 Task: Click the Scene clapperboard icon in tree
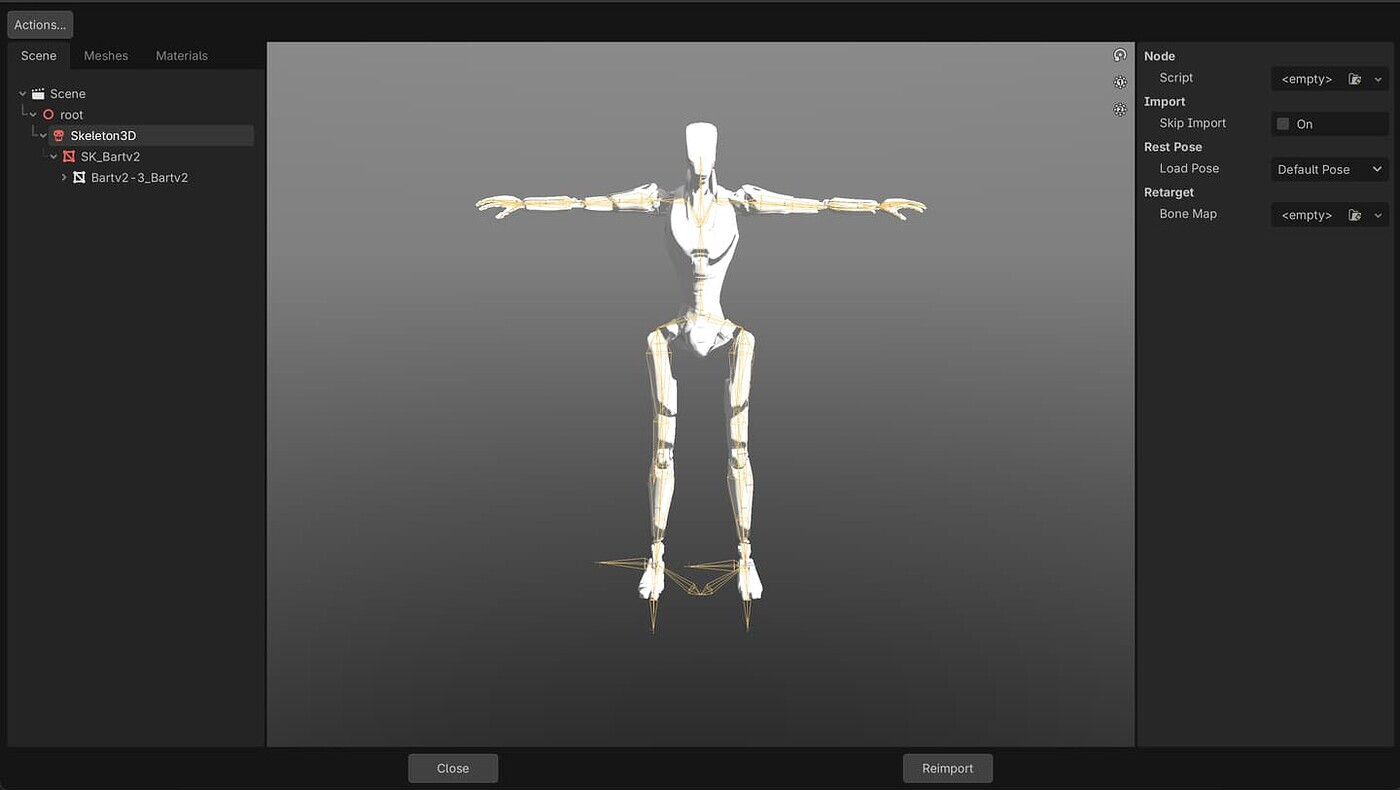pyautogui.click(x=38, y=94)
